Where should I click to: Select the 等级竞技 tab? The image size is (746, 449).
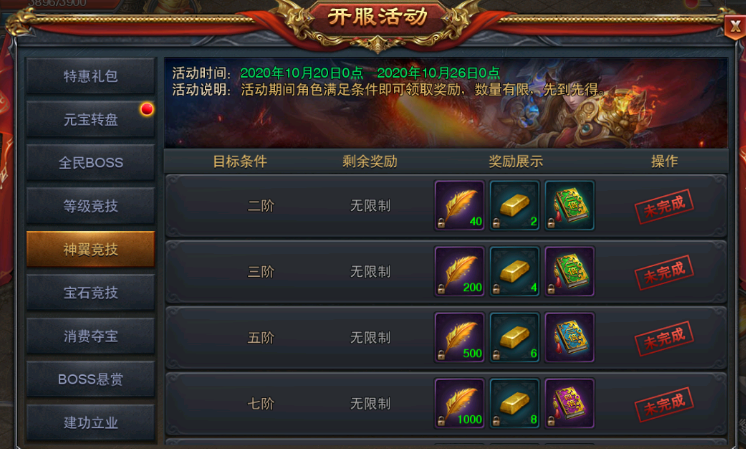[90, 206]
